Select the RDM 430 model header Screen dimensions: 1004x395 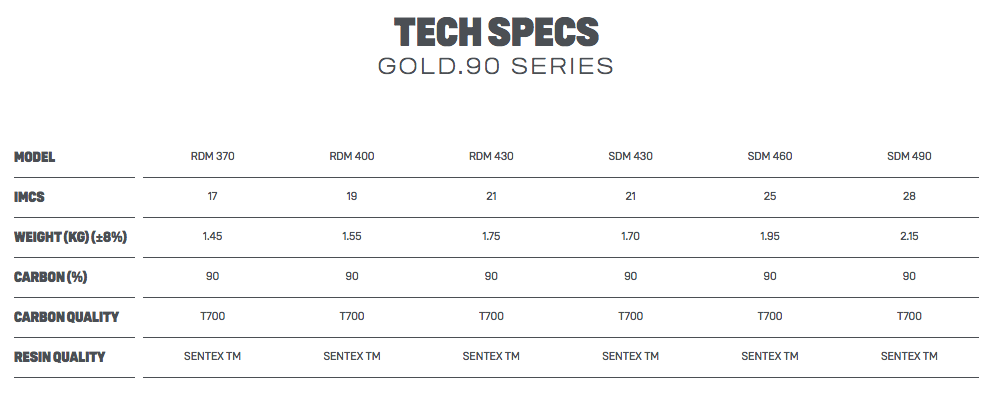click(x=491, y=156)
